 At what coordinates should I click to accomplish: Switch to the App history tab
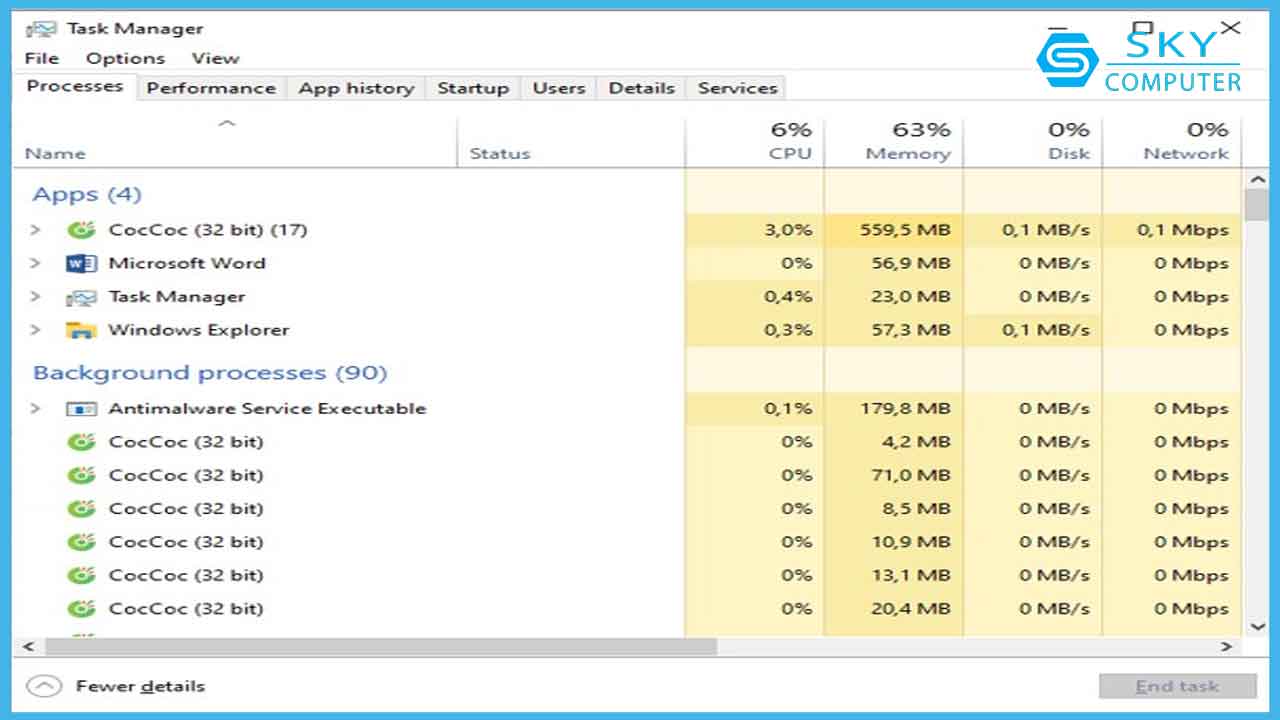pos(356,88)
